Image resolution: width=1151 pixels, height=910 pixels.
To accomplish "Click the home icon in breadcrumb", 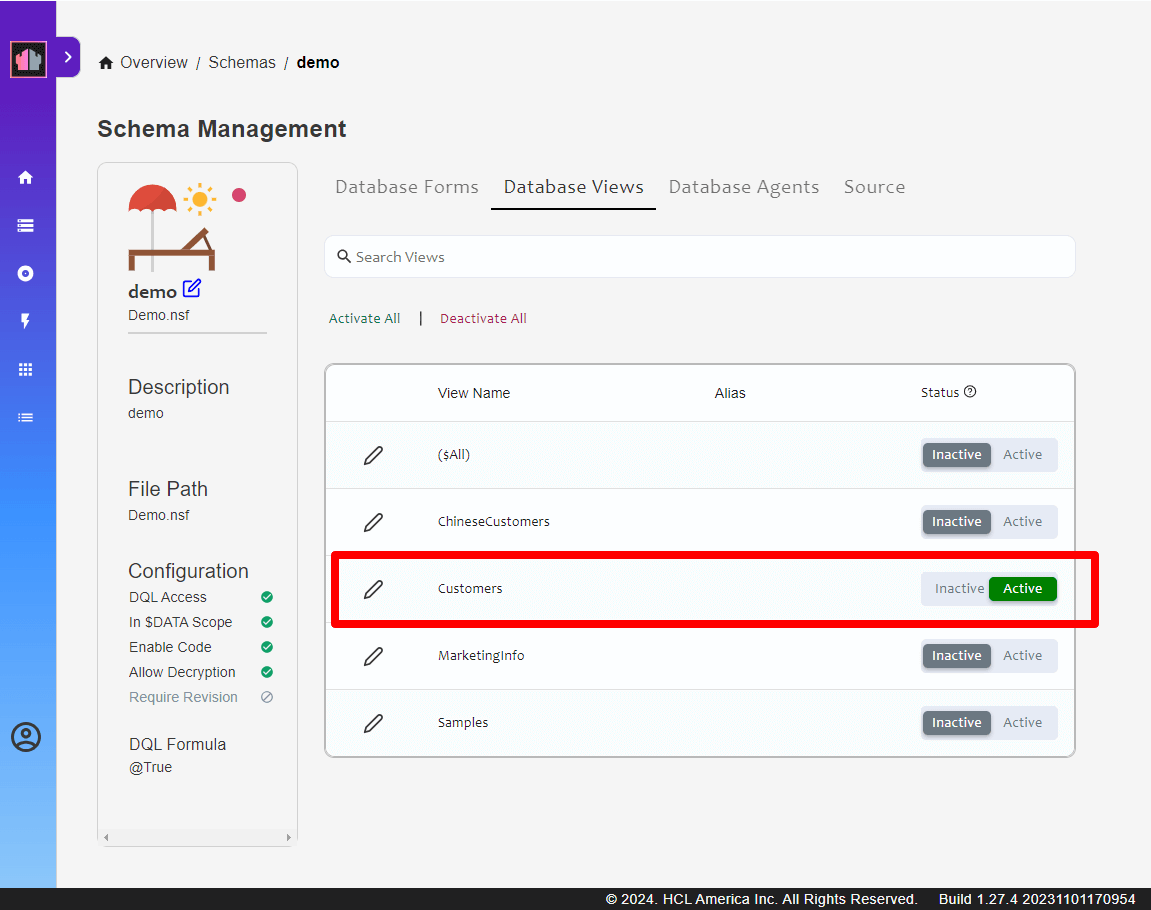I will pos(106,63).
